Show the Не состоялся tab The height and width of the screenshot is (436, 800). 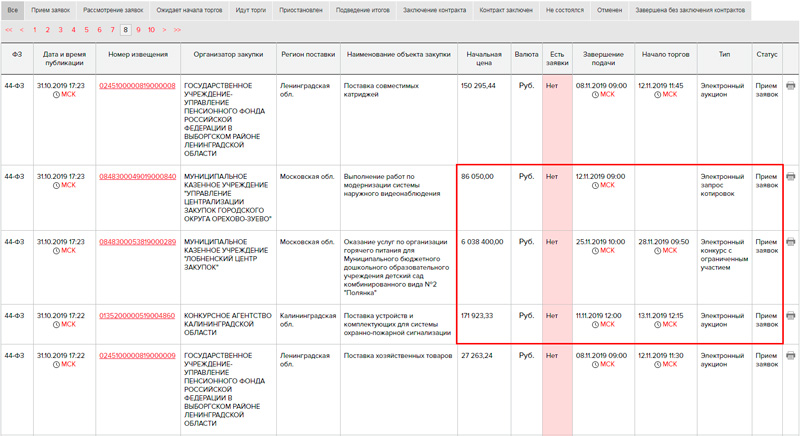(x=565, y=10)
